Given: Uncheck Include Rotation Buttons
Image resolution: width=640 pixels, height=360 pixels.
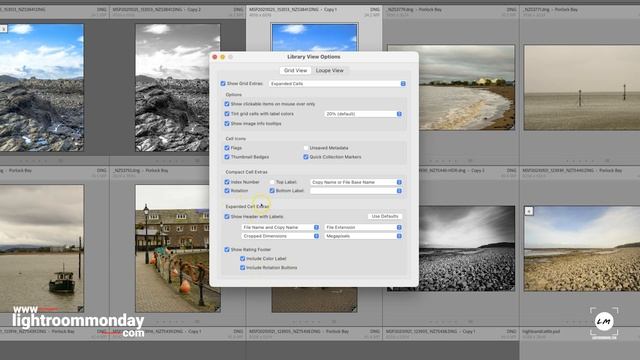Looking at the screenshot, I should click(242, 268).
